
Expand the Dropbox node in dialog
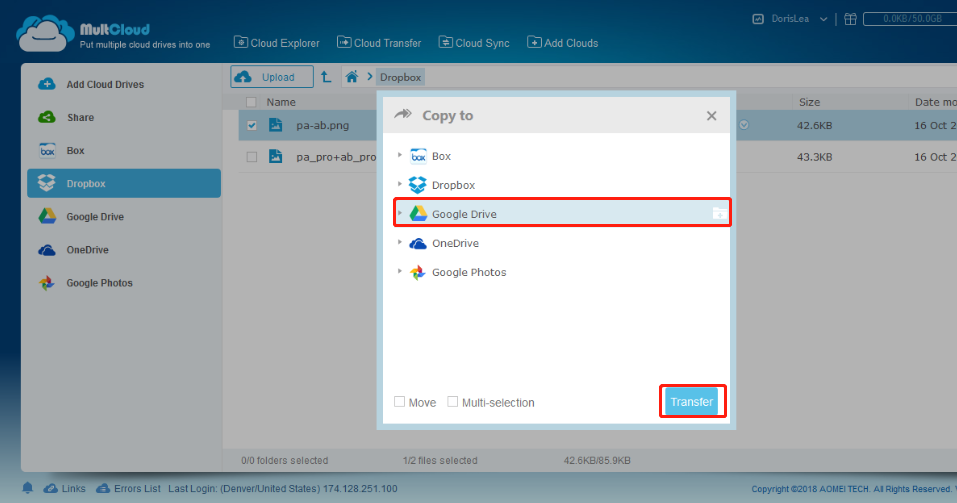(400, 184)
